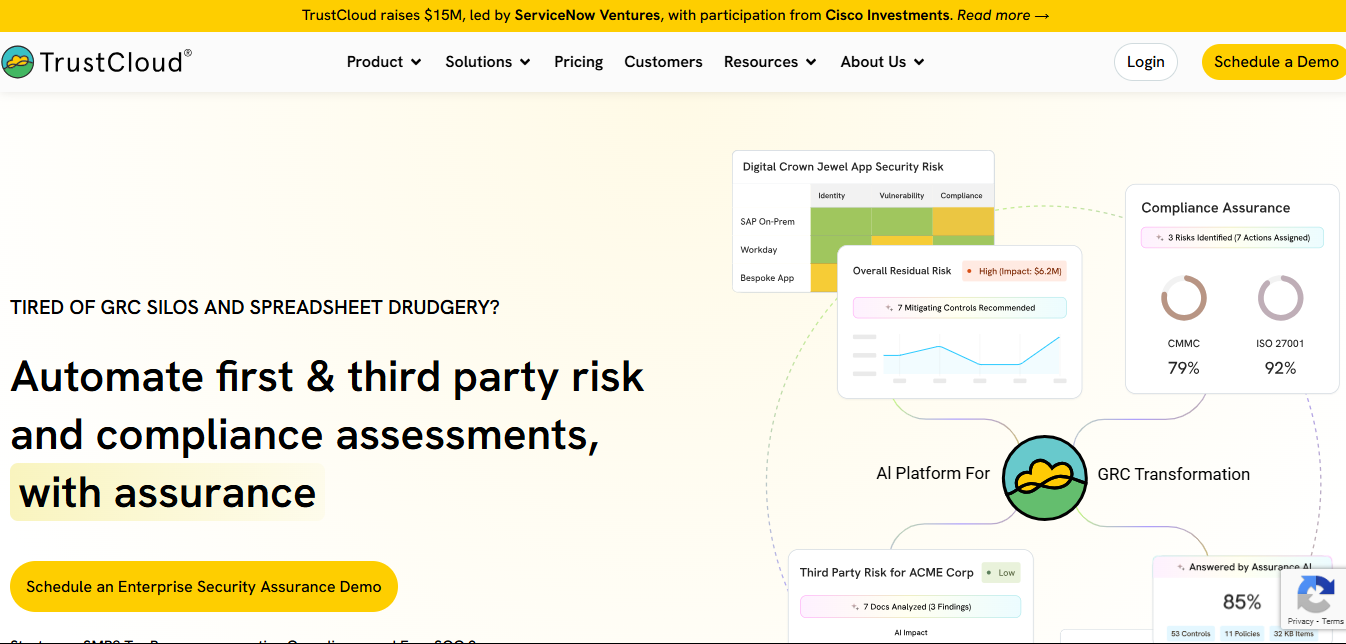Click the 'Compliance' column header
The width and height of the screenshot is (1346, 644).
coord(962,196)
